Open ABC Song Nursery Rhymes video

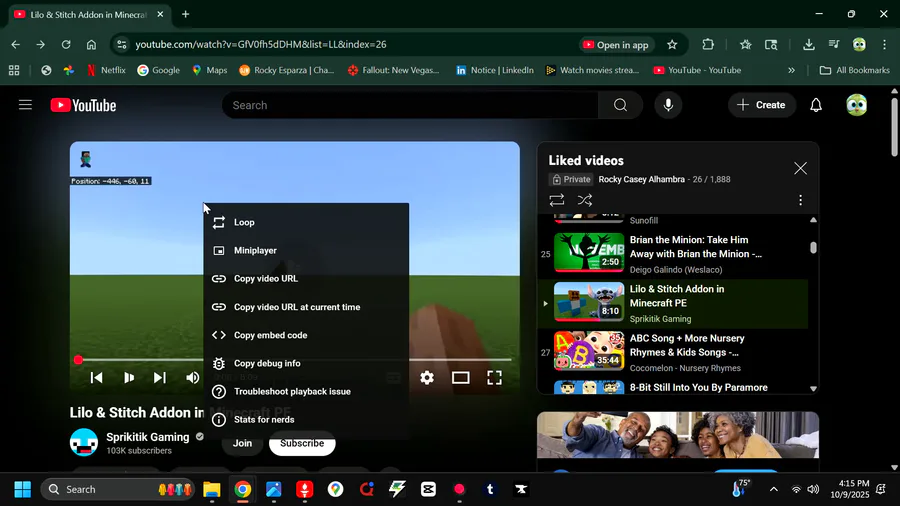click(x=672, y=352)
